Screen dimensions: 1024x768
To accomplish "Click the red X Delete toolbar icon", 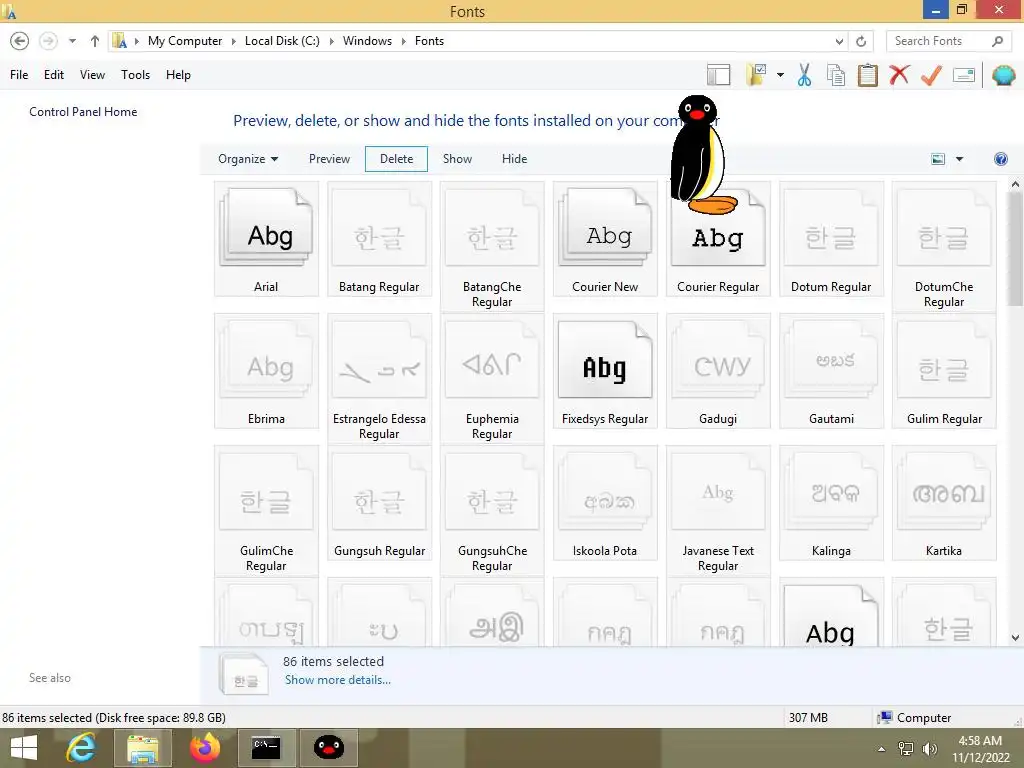I will coord(899,75).
